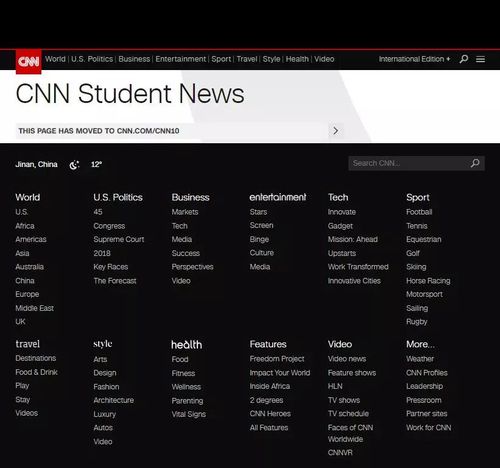Click Food & Drink link

click(x=36, y=372)
